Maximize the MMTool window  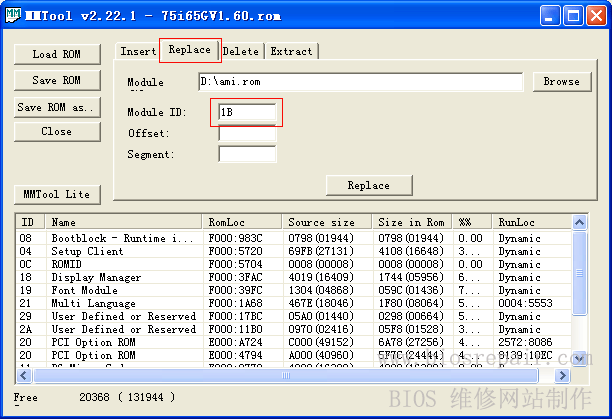[573, 16]
